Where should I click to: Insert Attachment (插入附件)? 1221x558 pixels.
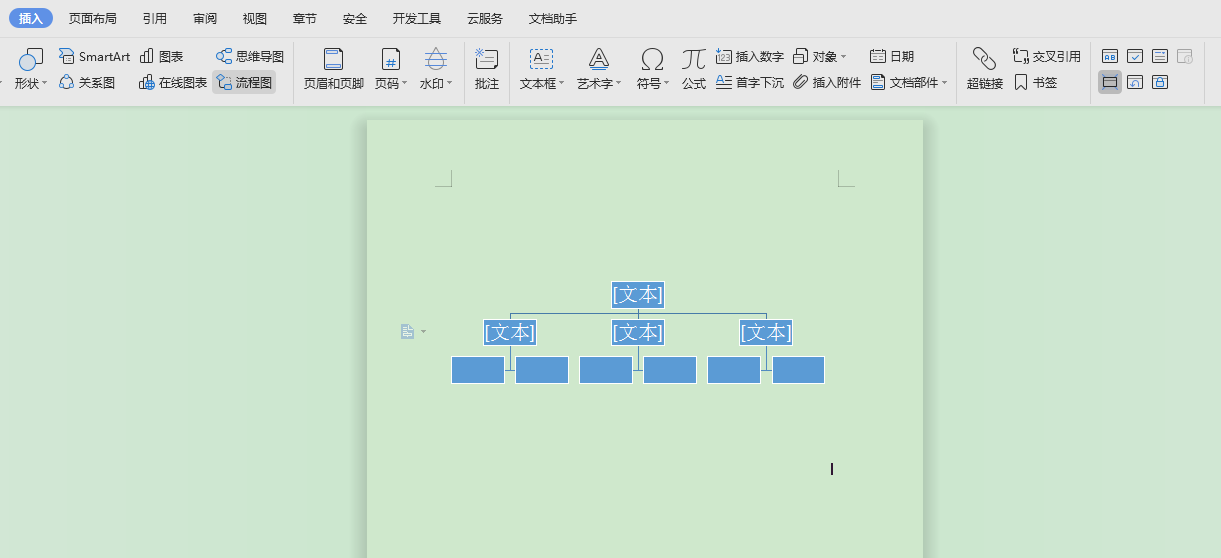coord(827,83)
